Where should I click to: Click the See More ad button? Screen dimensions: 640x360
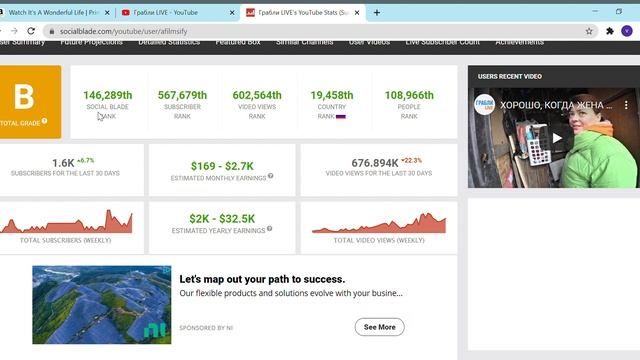click(x=380, y=327)
